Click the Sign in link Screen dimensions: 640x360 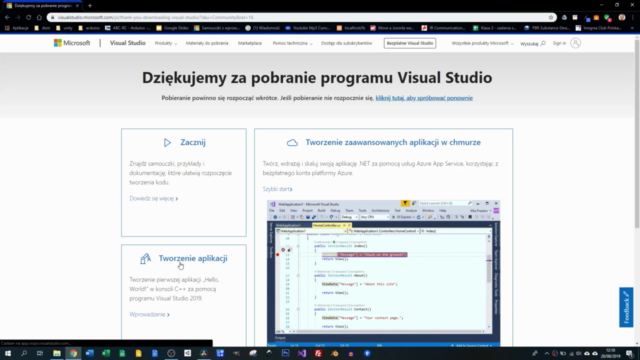tap(559, 43)
